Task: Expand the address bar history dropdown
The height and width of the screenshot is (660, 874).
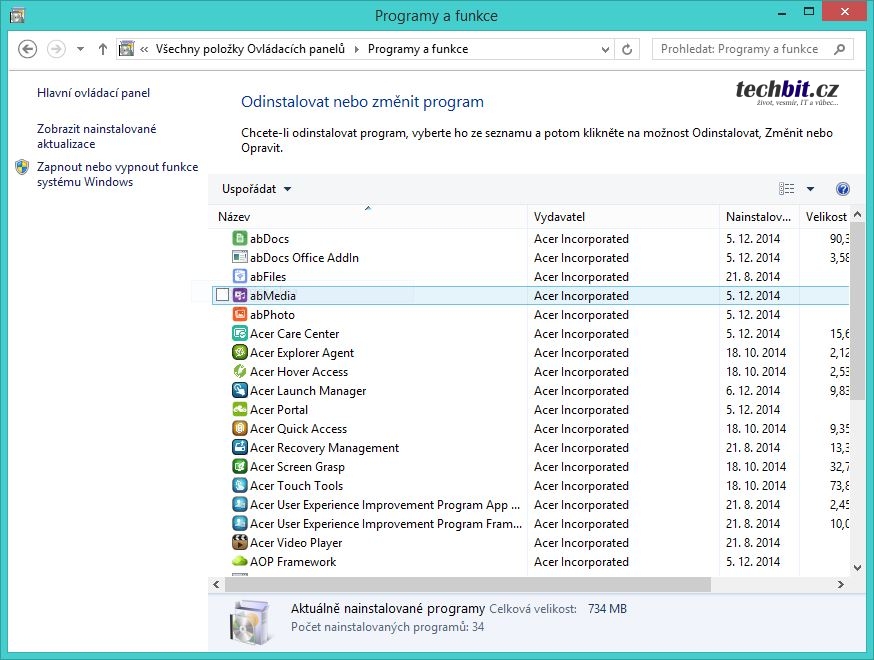Action: (x=605, y=49)
